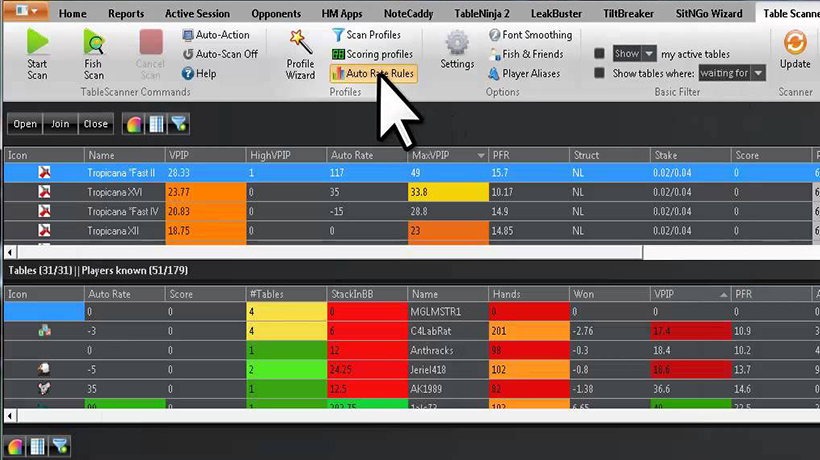Run the Fish Scan

tap(94, 54)
